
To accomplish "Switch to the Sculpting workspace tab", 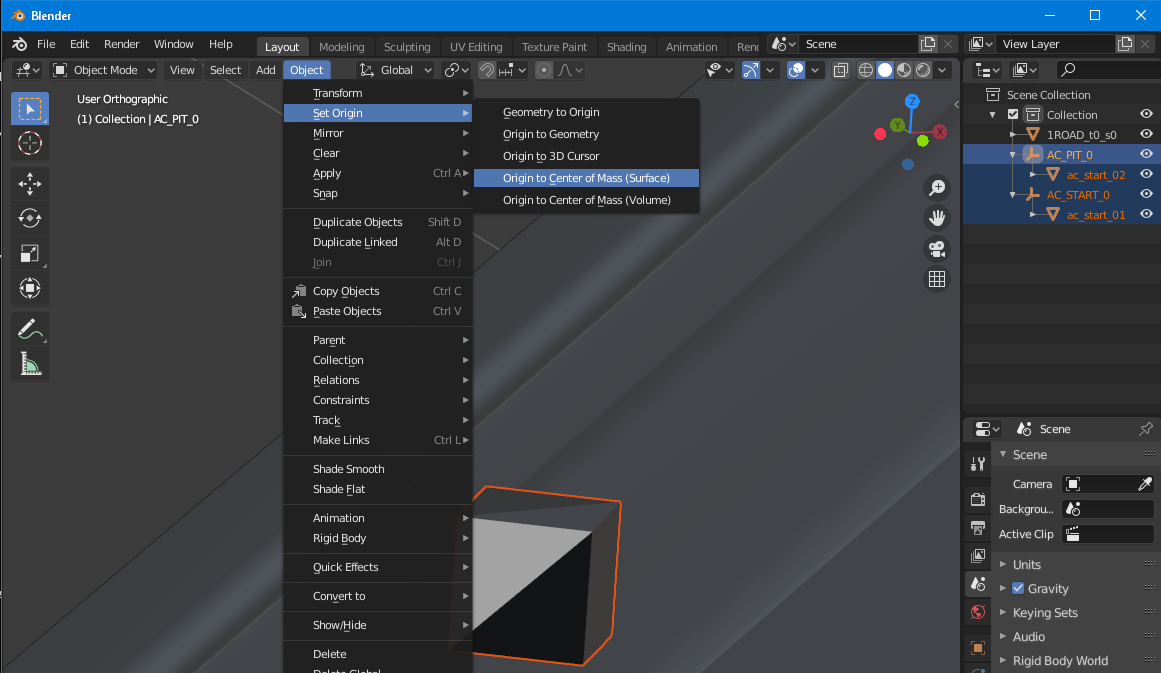I will pos(406,47).
